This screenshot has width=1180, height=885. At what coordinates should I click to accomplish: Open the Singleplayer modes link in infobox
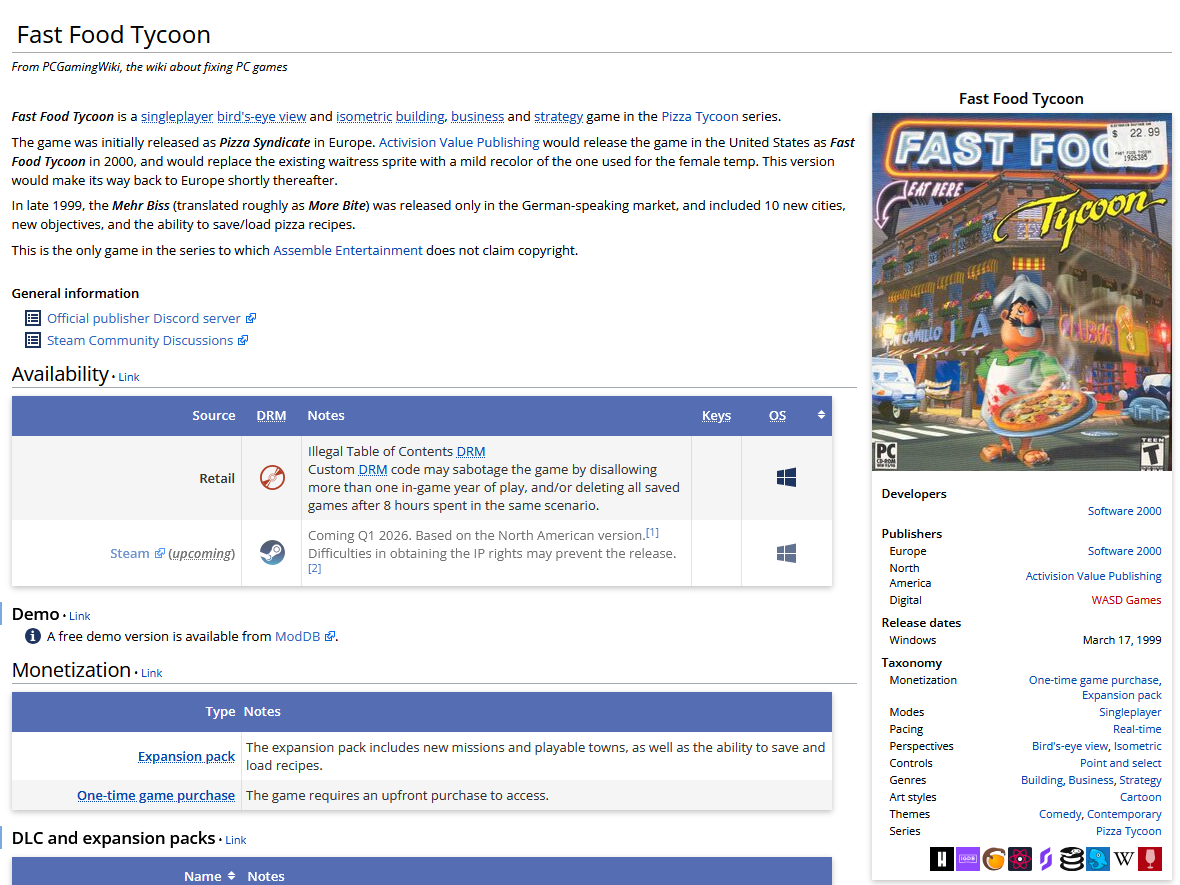[1130, 712]
